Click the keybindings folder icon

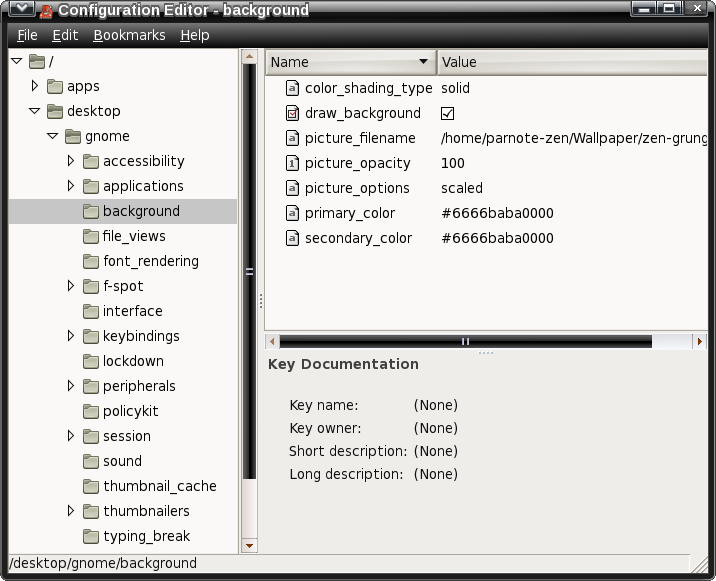[x=91, y=336]
